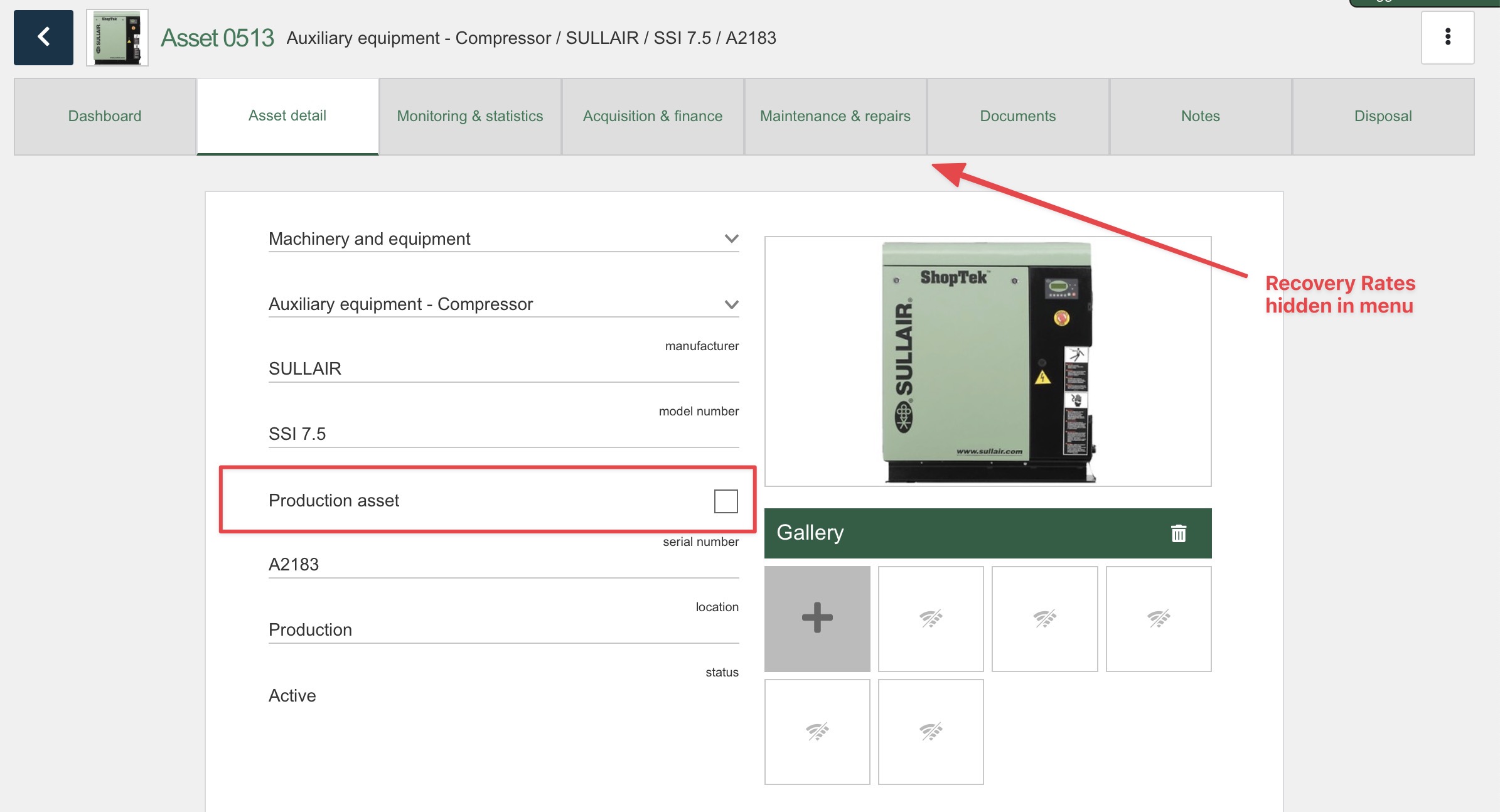Screen dimensions: 1500x812
Task: Click the SULLAIR manufacturer field
Action: [x=502, y=368]
